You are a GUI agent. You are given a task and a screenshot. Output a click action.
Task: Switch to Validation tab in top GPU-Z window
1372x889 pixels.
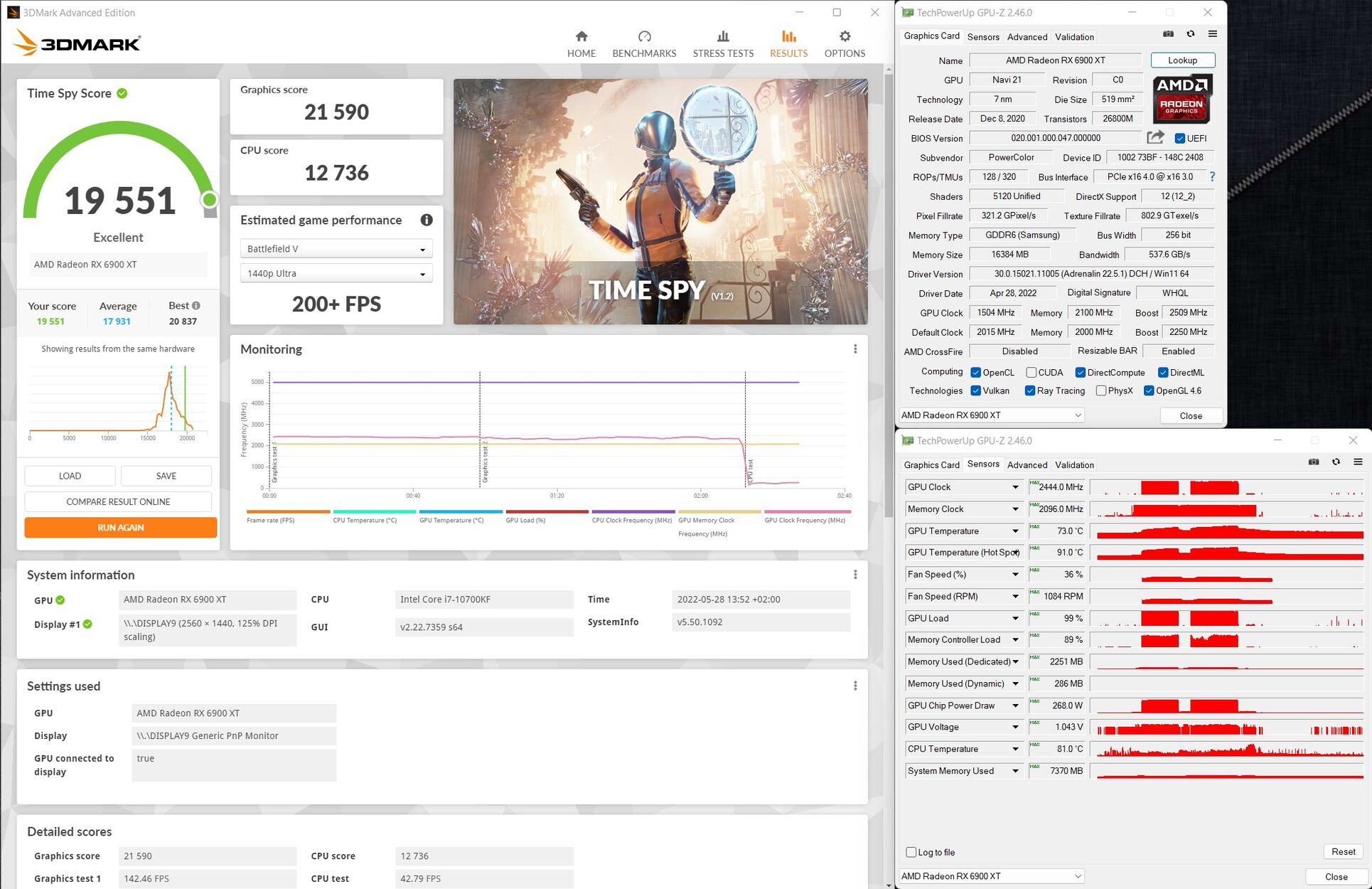pos(1074,37)
